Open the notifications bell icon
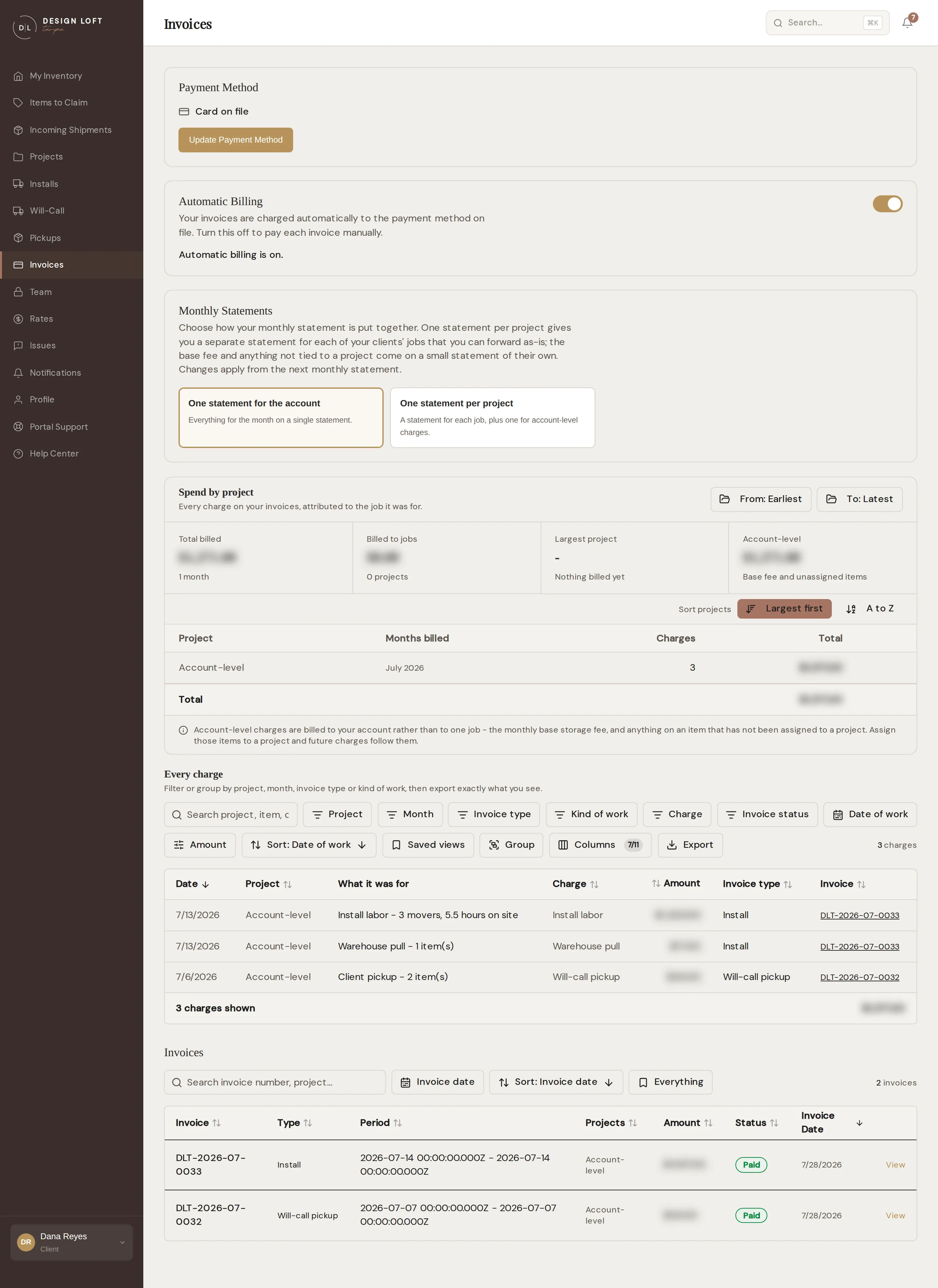 pos(907,23)
